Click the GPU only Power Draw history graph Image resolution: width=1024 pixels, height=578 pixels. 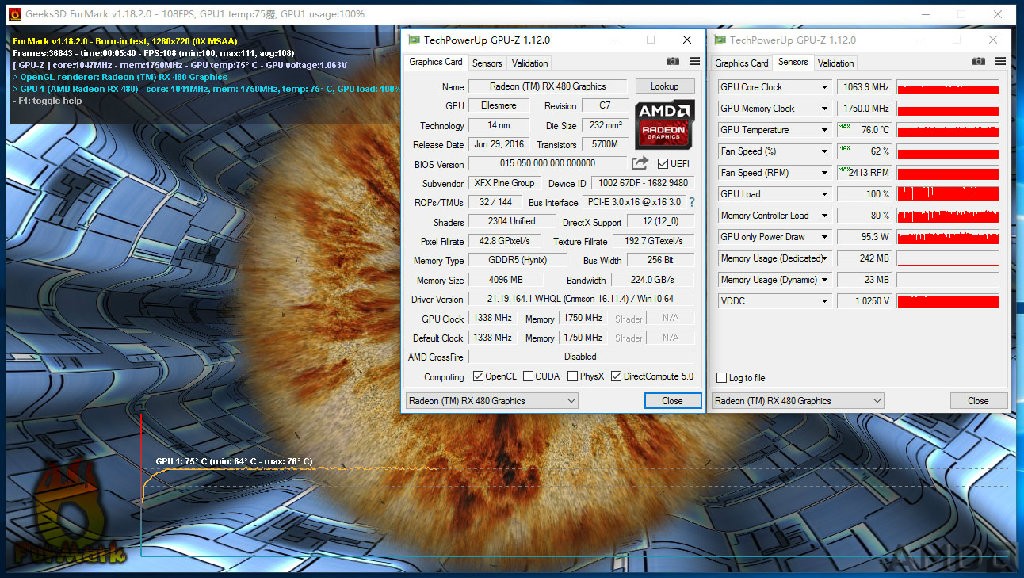pyautogui.click(x=948, y=237)
